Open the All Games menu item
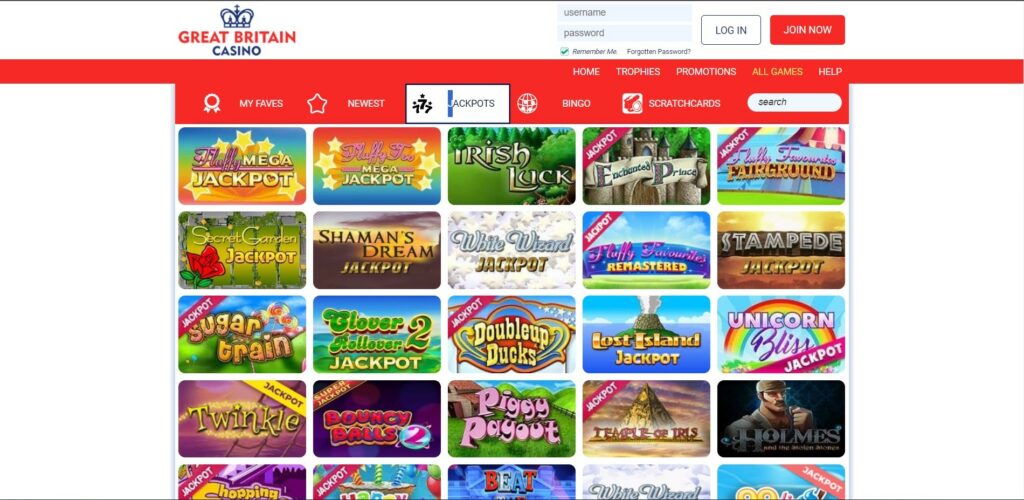The height and width of the screenshot is (500, 1024). (777, 72)
